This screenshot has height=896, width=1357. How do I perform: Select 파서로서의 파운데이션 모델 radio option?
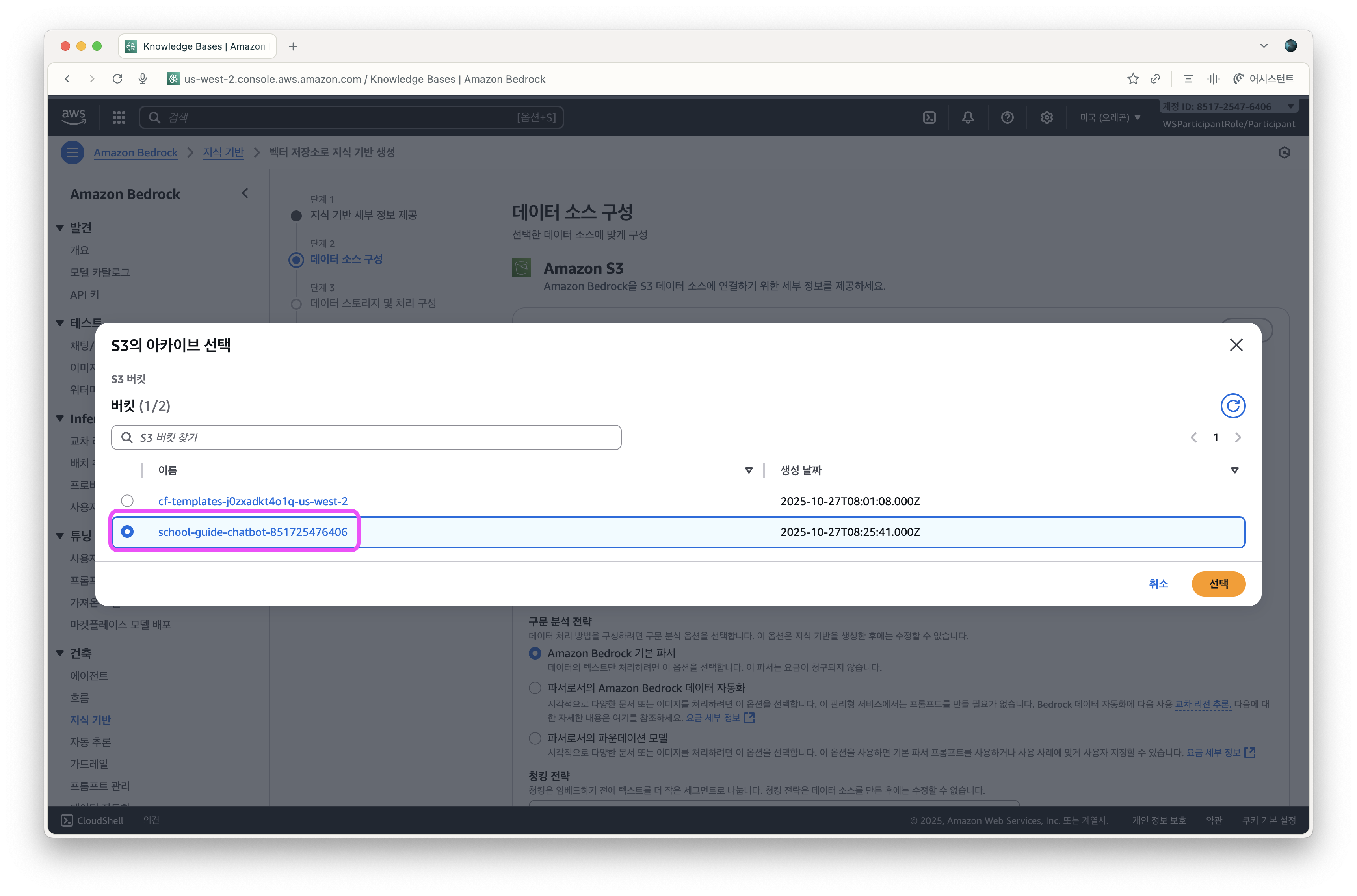point(535,738)
